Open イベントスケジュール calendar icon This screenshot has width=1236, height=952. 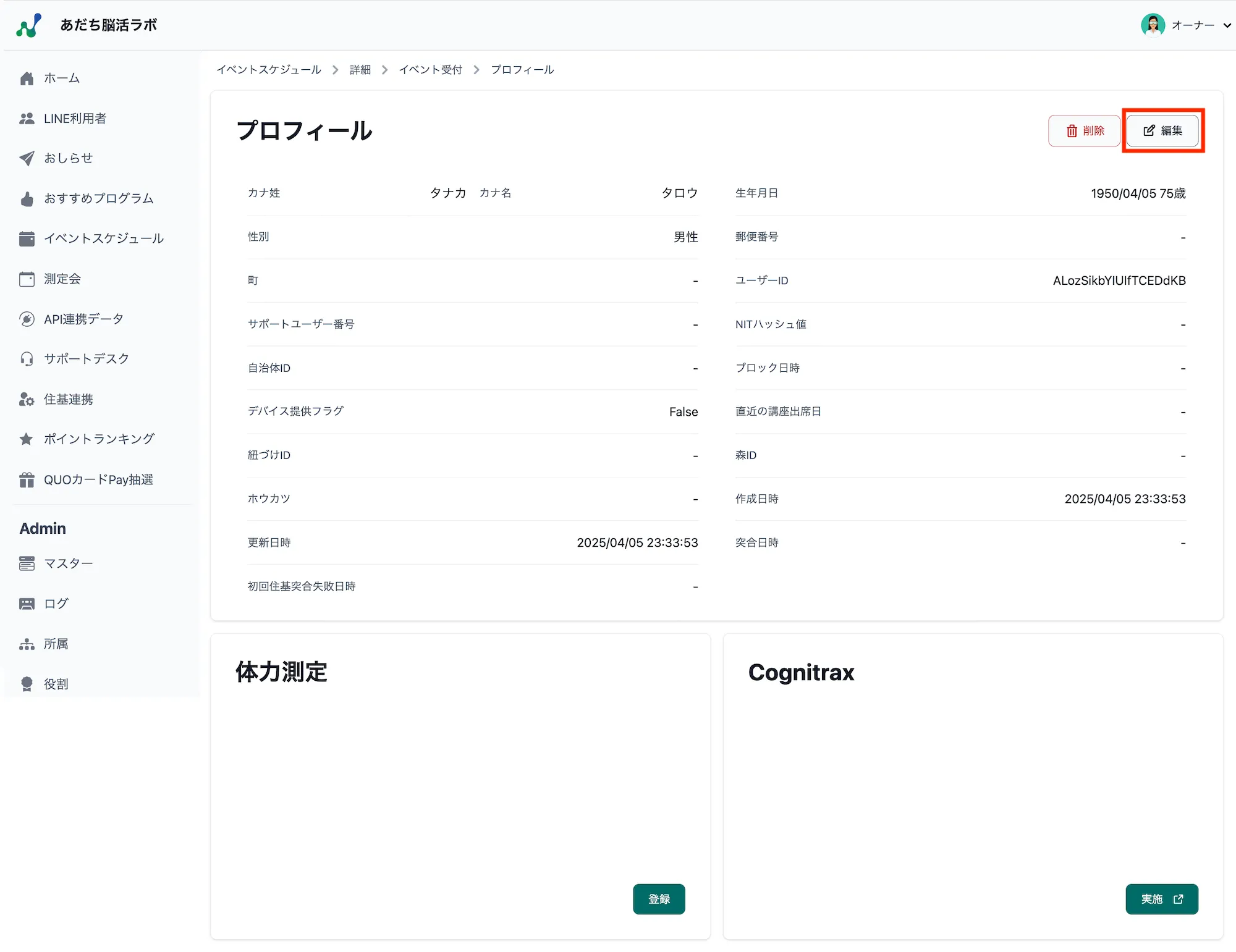click(27, 238)
